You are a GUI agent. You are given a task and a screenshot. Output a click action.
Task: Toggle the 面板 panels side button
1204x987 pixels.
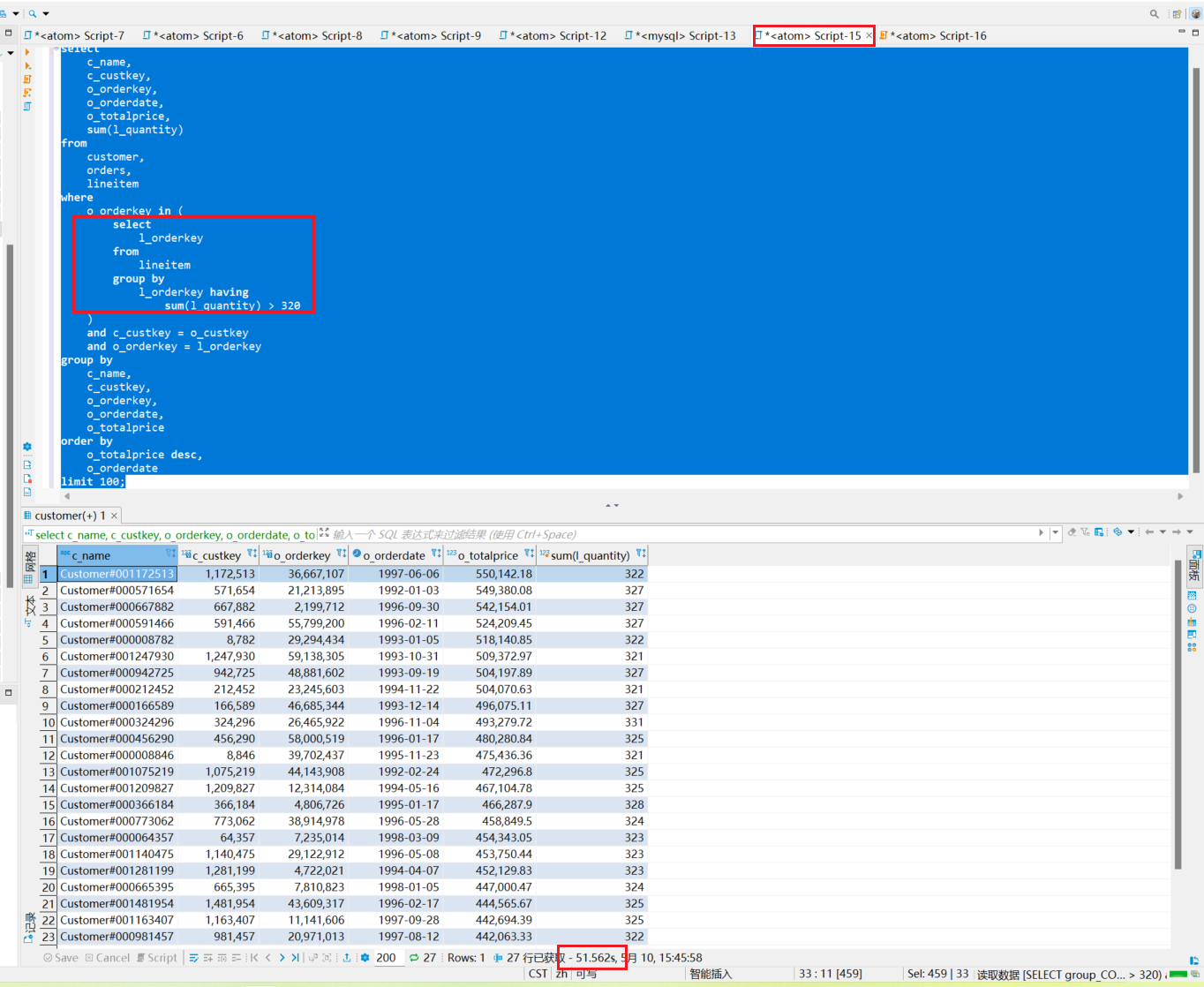pos(1193,566)
